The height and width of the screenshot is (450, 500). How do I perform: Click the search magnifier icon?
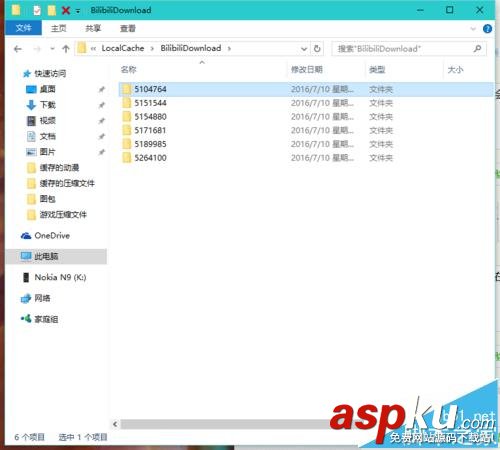click(477, 49)
